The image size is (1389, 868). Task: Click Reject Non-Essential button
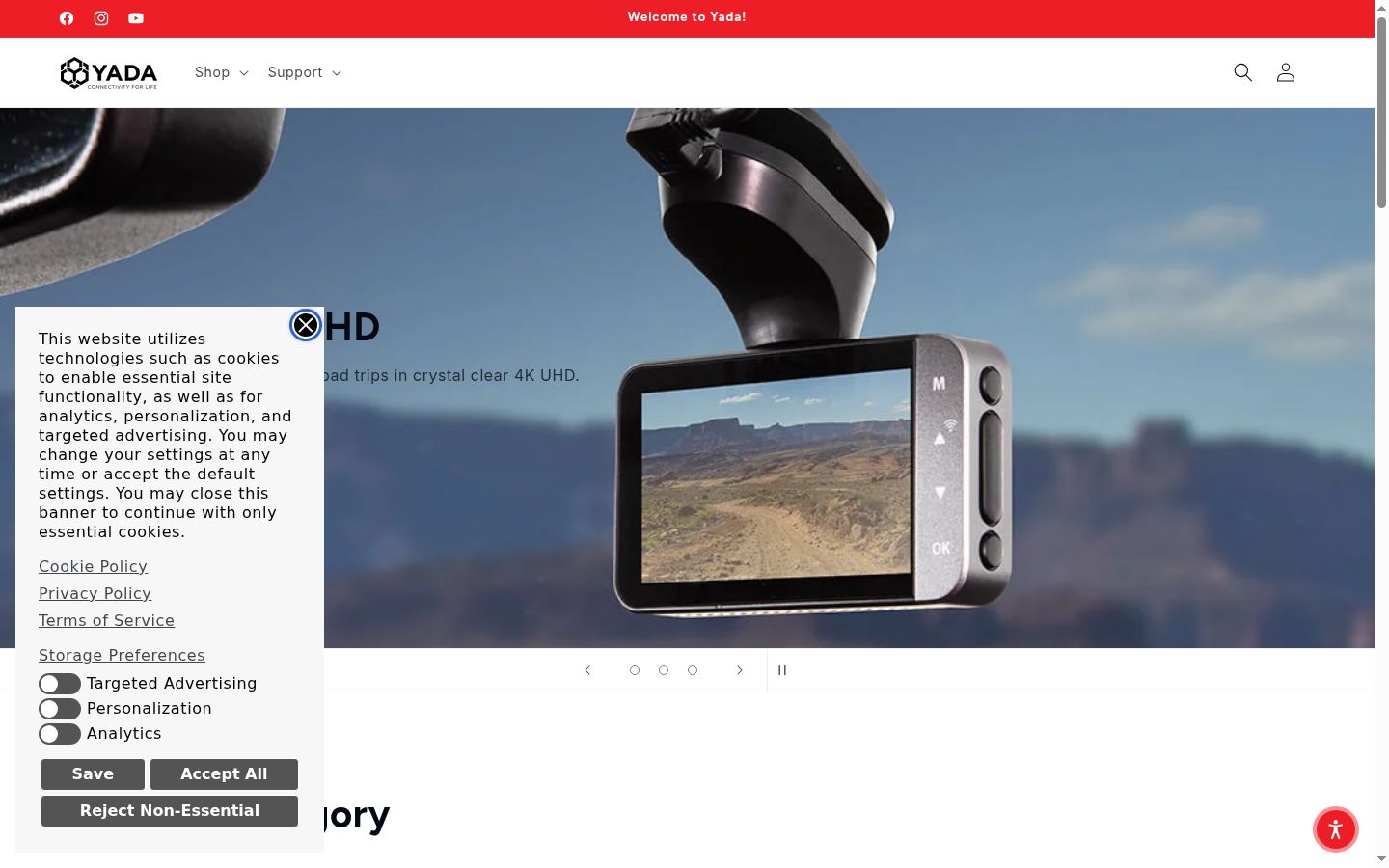click(x=170, y=811)
